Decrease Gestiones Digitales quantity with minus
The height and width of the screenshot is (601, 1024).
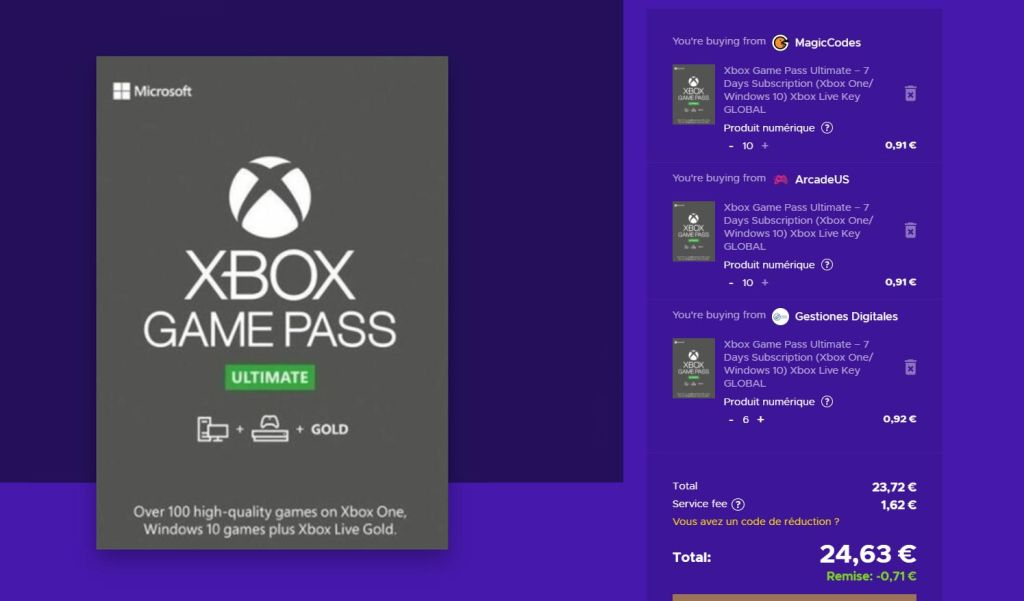tap(731, 419)
